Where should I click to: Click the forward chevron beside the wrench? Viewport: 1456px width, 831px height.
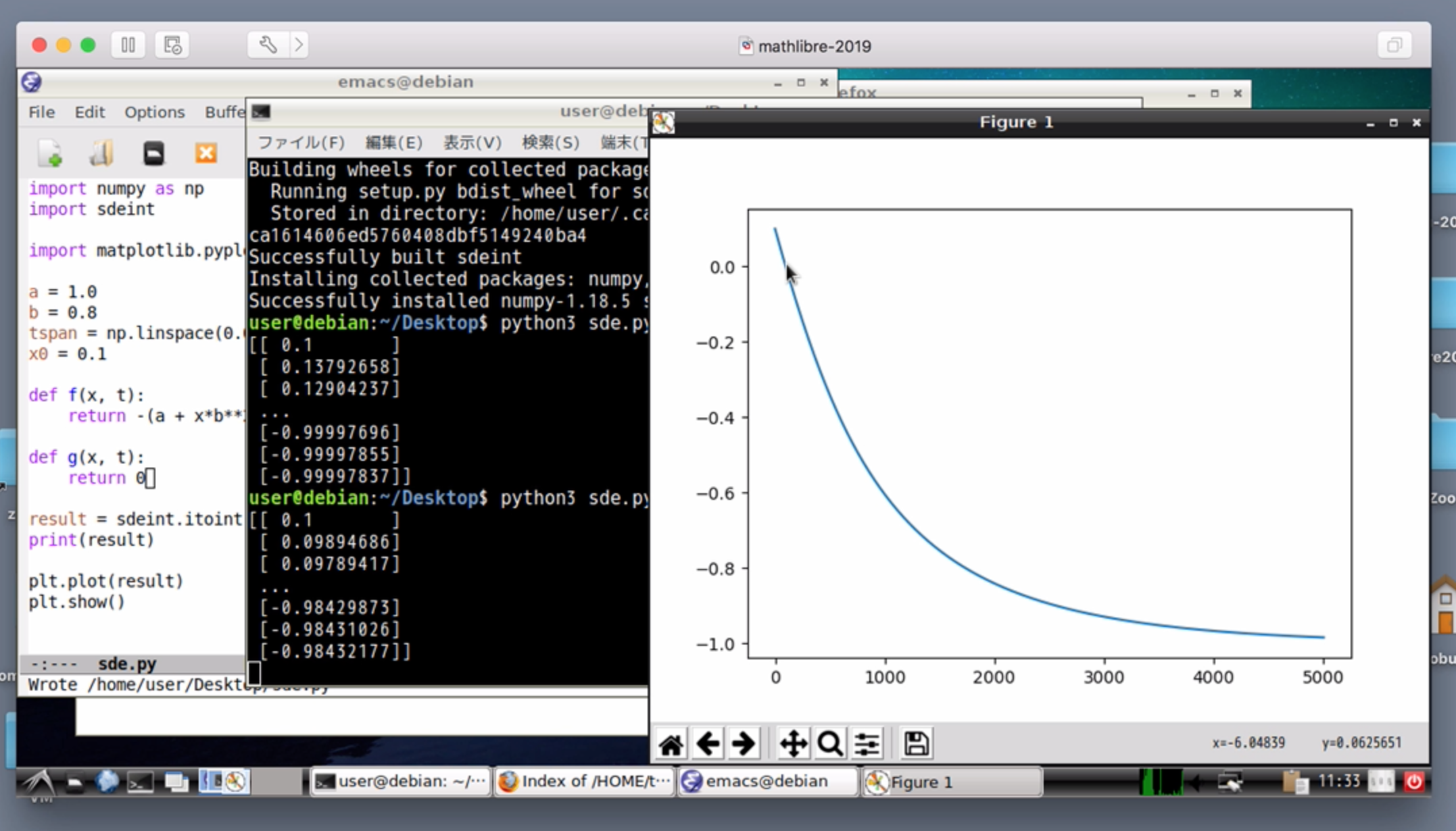pyautogui.click(x=299, y=45)
